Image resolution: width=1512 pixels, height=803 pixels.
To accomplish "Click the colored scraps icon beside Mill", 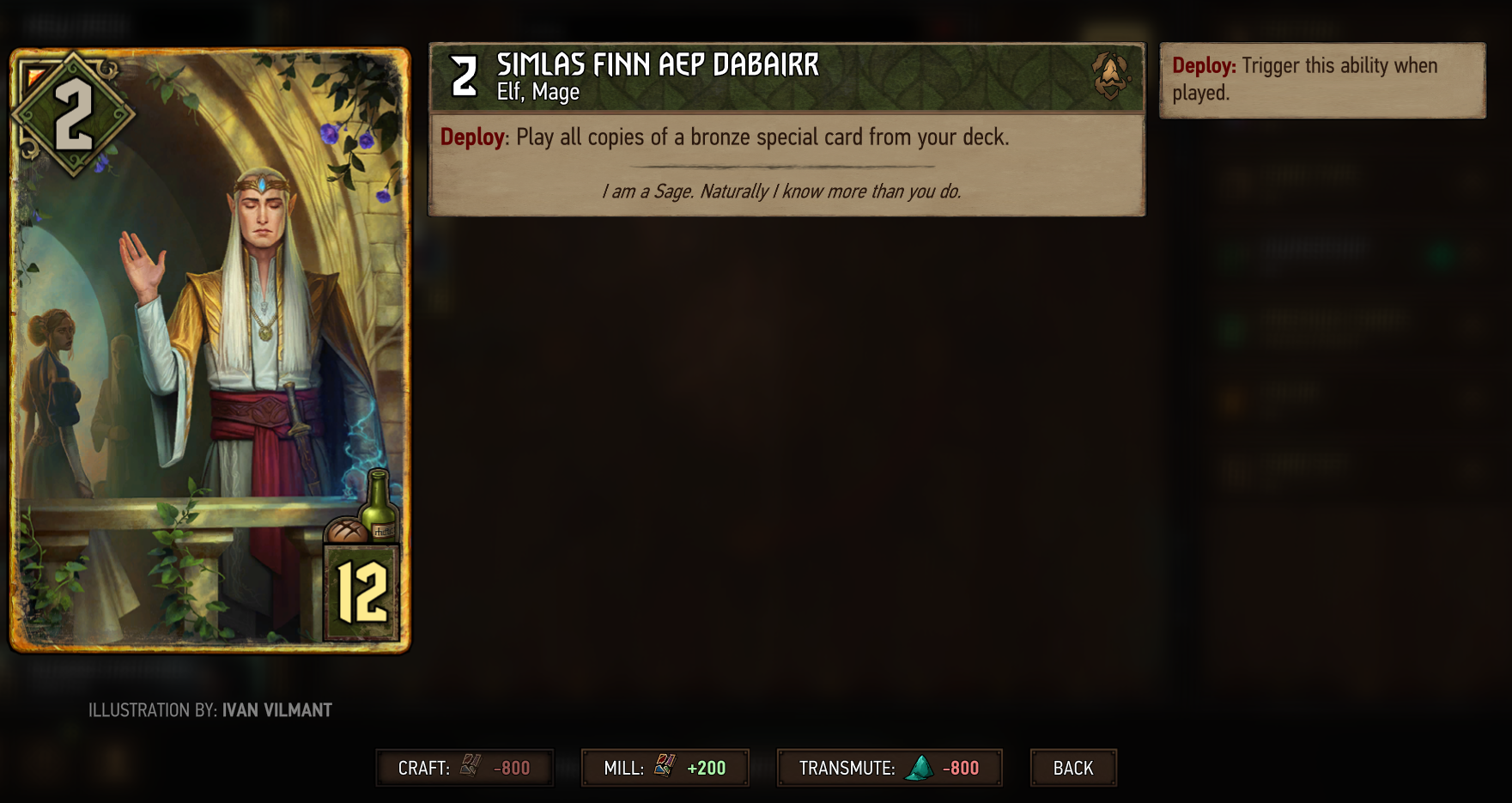I will pos(665,765).
